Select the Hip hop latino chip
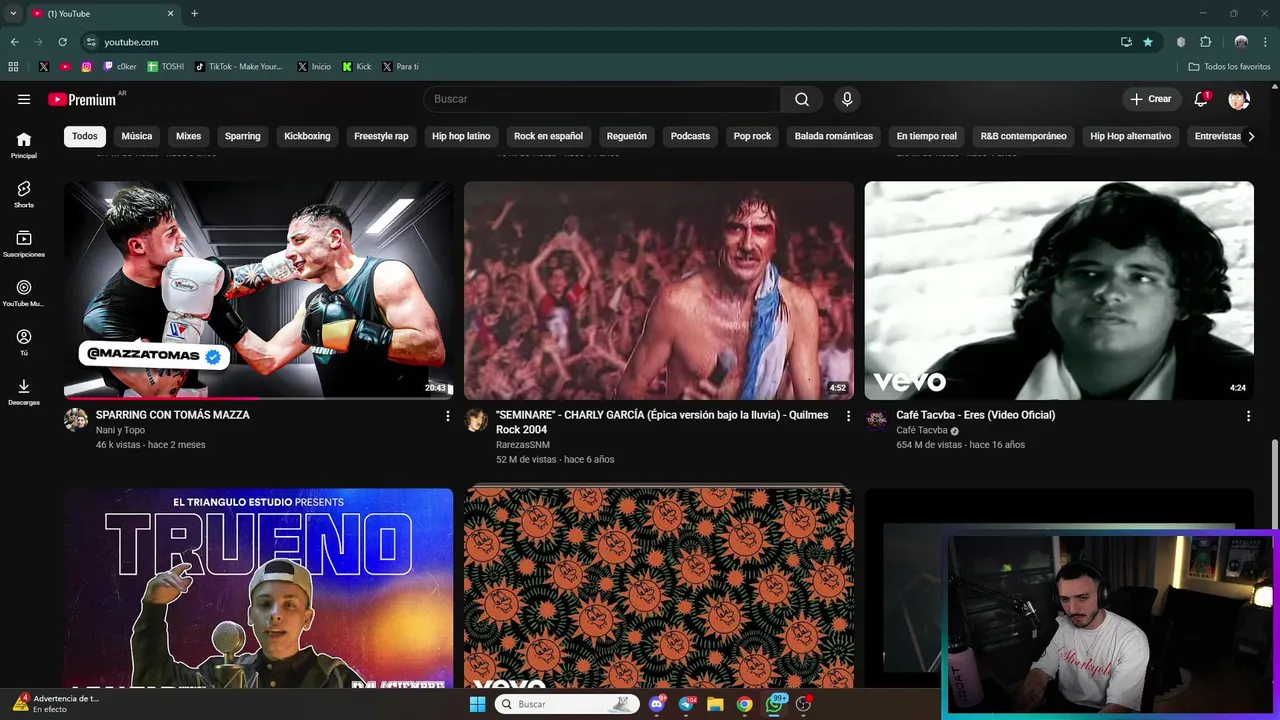Image resolution: width=1280 pixels, height=720 pixels. click(x=461, y=136)
